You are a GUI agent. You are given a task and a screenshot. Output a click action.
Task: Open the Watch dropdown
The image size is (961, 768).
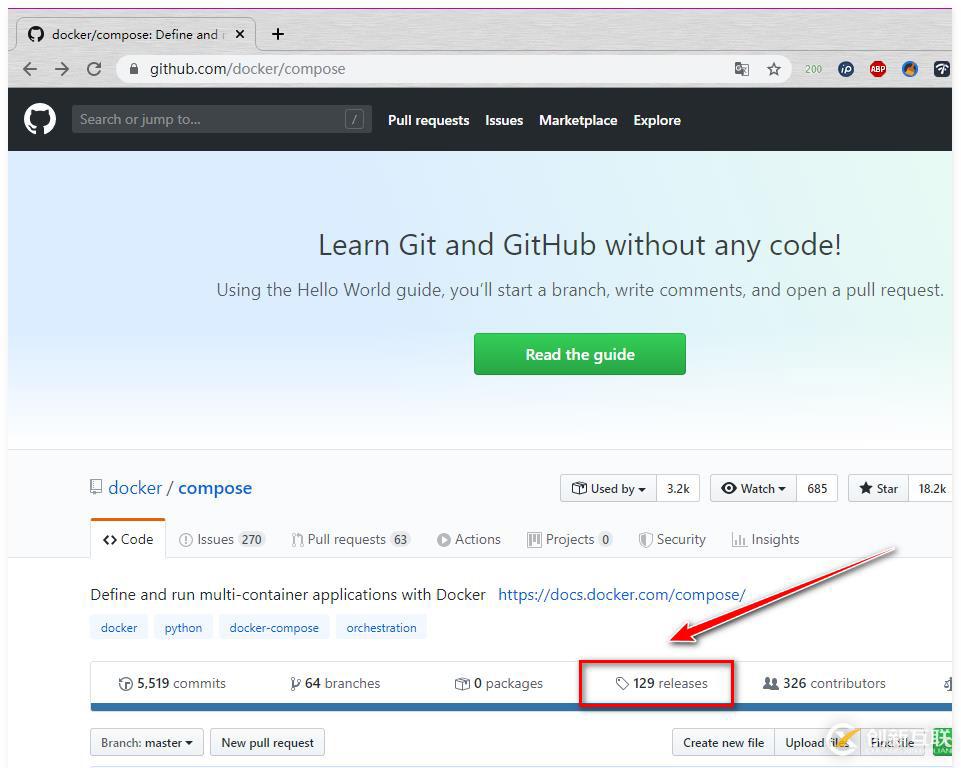coord(753,489)
